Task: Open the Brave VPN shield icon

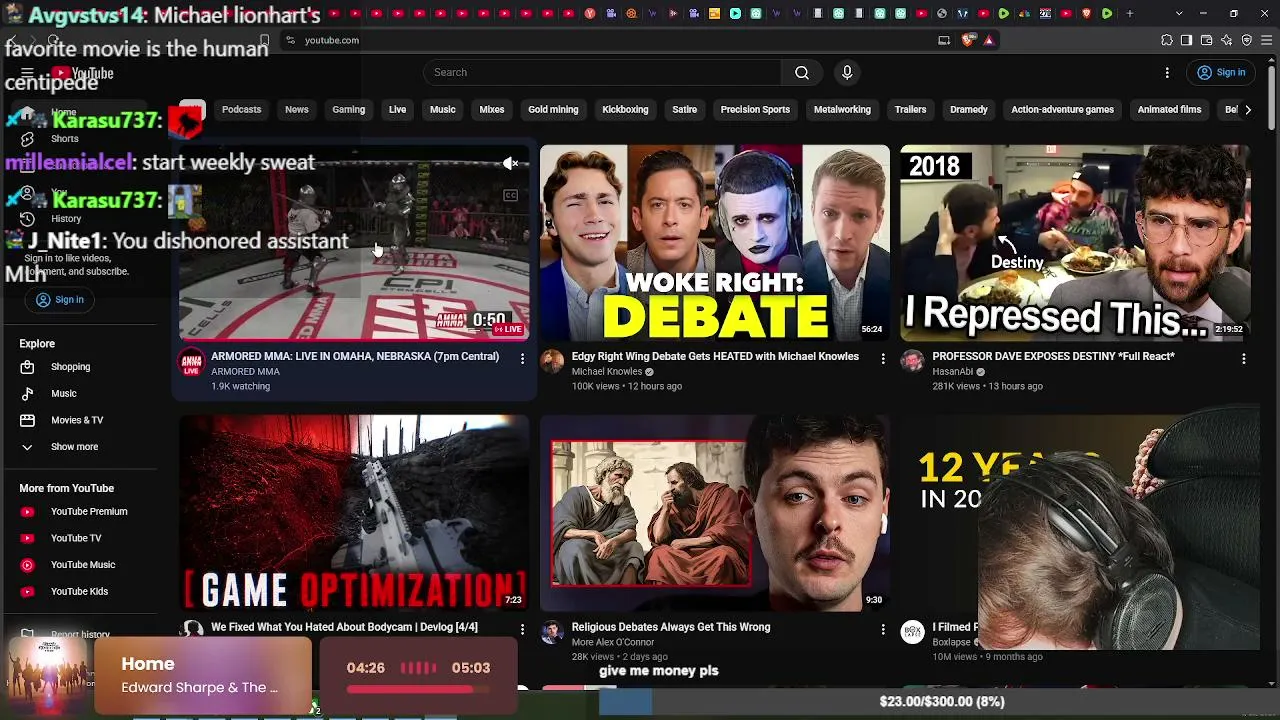Action: pyautogui.click(x=1247, y=40)
